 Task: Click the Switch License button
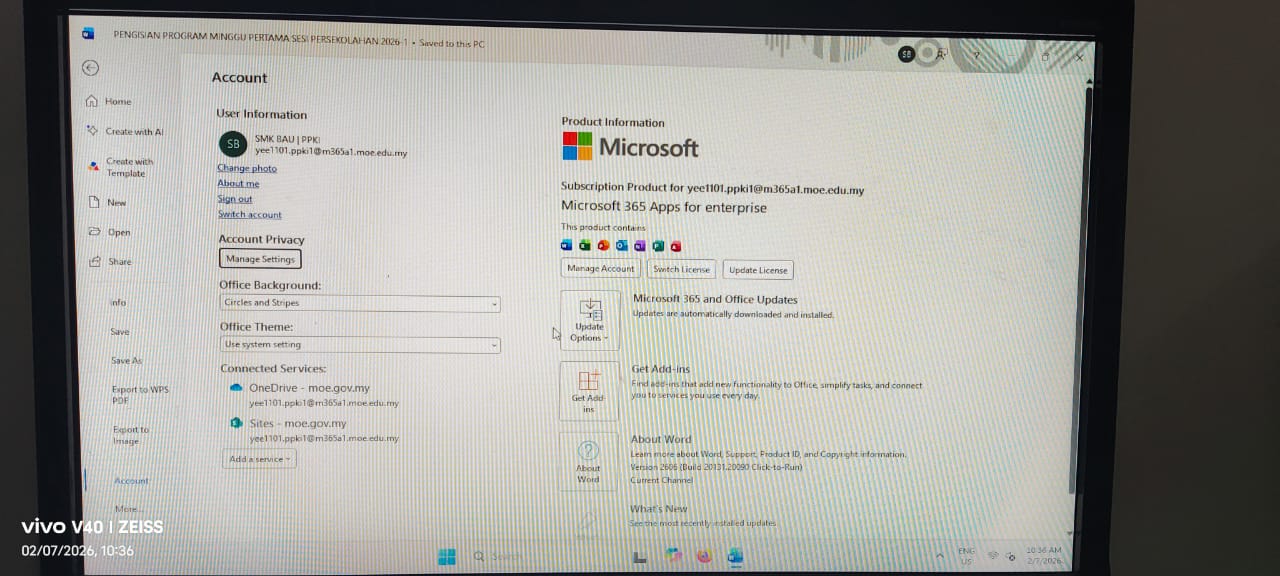click(x=681, y=269)
